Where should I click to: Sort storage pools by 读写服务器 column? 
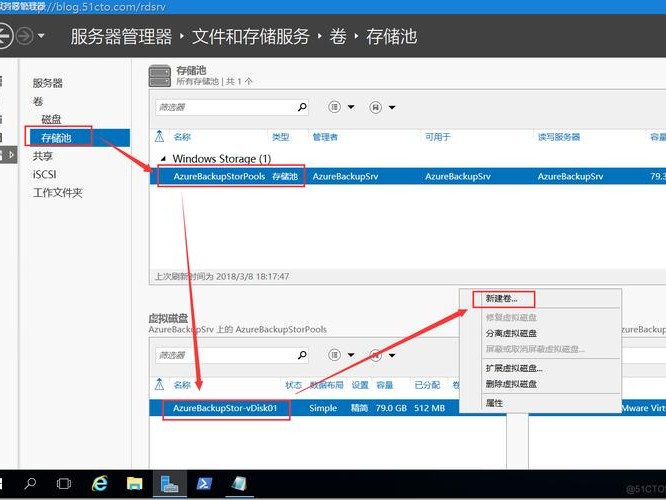pyautogui.click(x=559, y=137)
